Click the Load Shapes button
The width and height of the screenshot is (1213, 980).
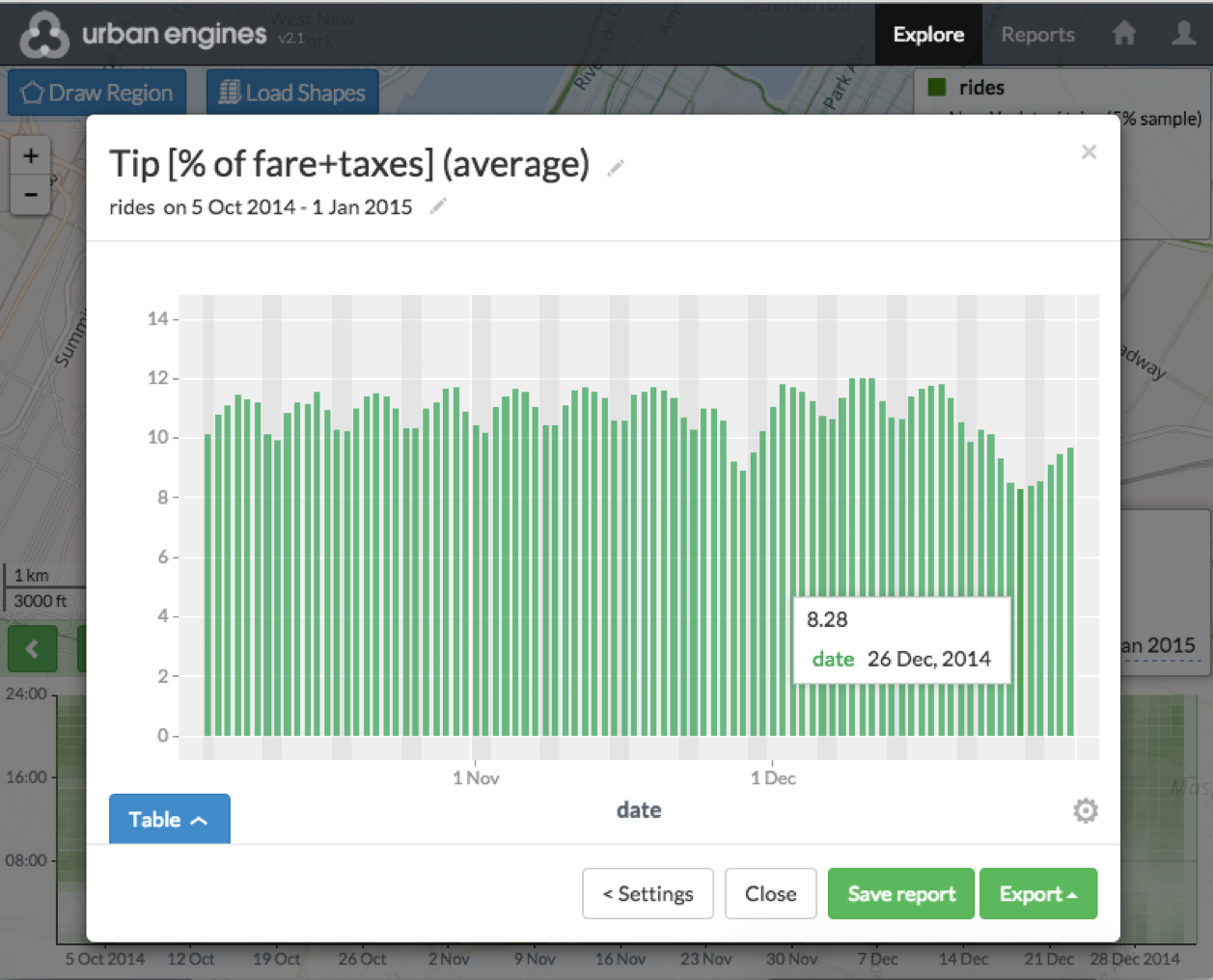click(x=292, y=93)
